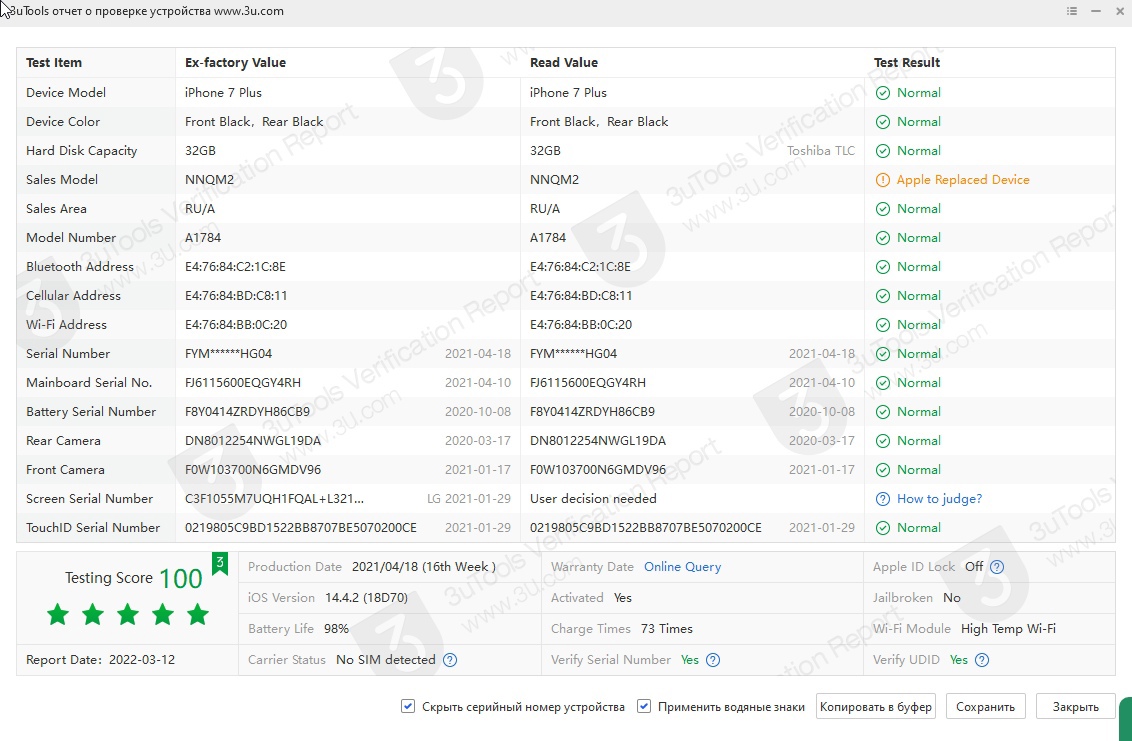Click the Carrier Status help question icon
The height and width of the screenshot is (741, 1132).
point(450,660)
